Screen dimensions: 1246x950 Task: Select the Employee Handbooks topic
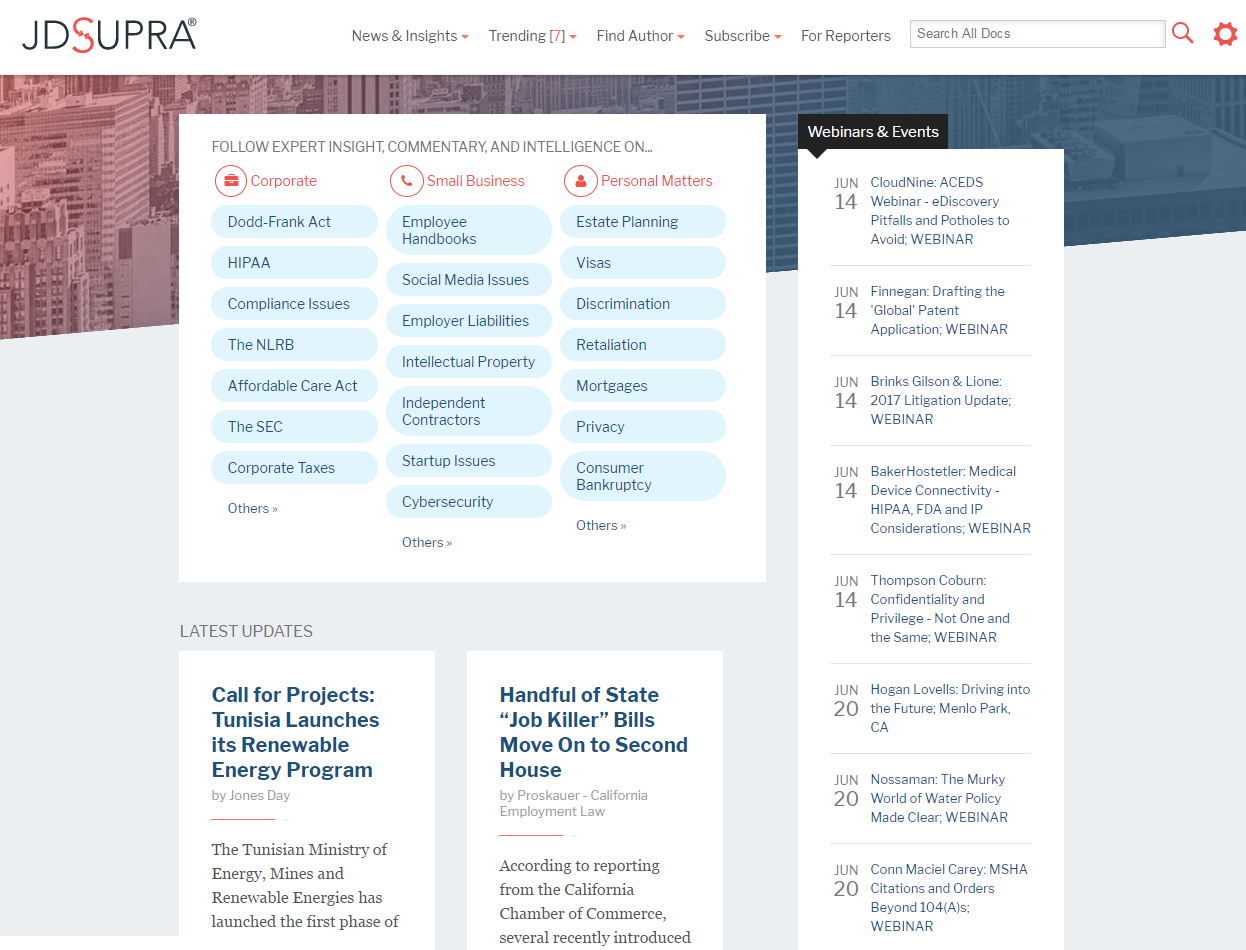click(469, 230)
